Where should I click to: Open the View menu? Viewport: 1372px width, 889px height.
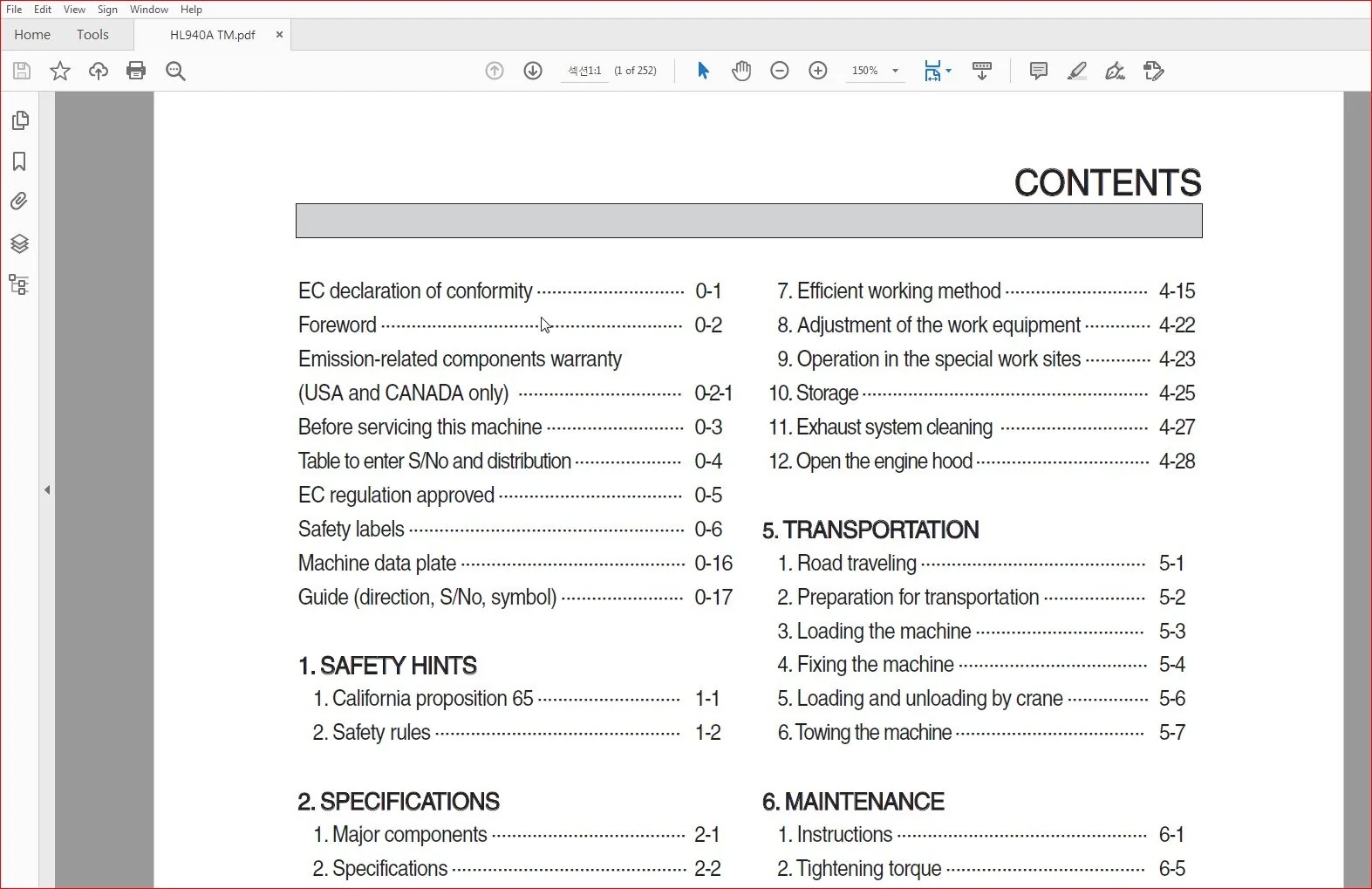click(74, 10)
